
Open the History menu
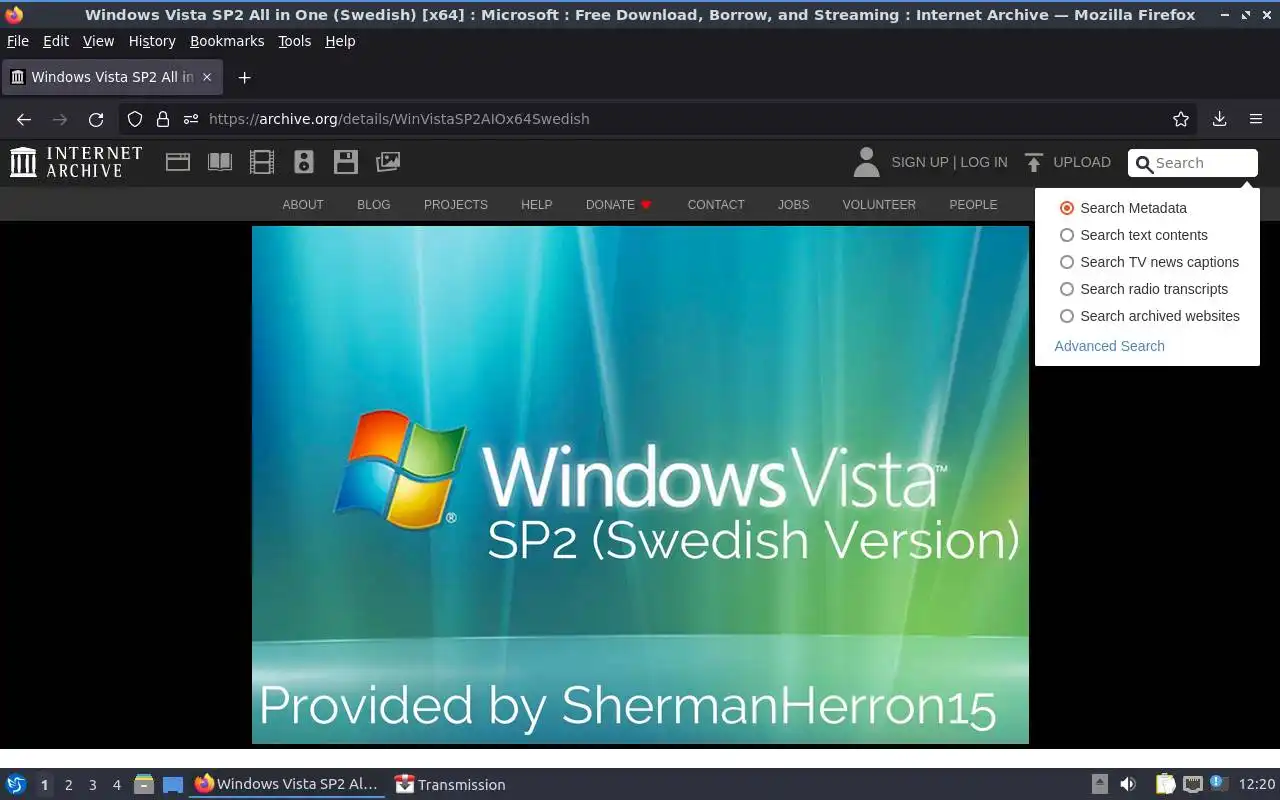pos(152,41)
